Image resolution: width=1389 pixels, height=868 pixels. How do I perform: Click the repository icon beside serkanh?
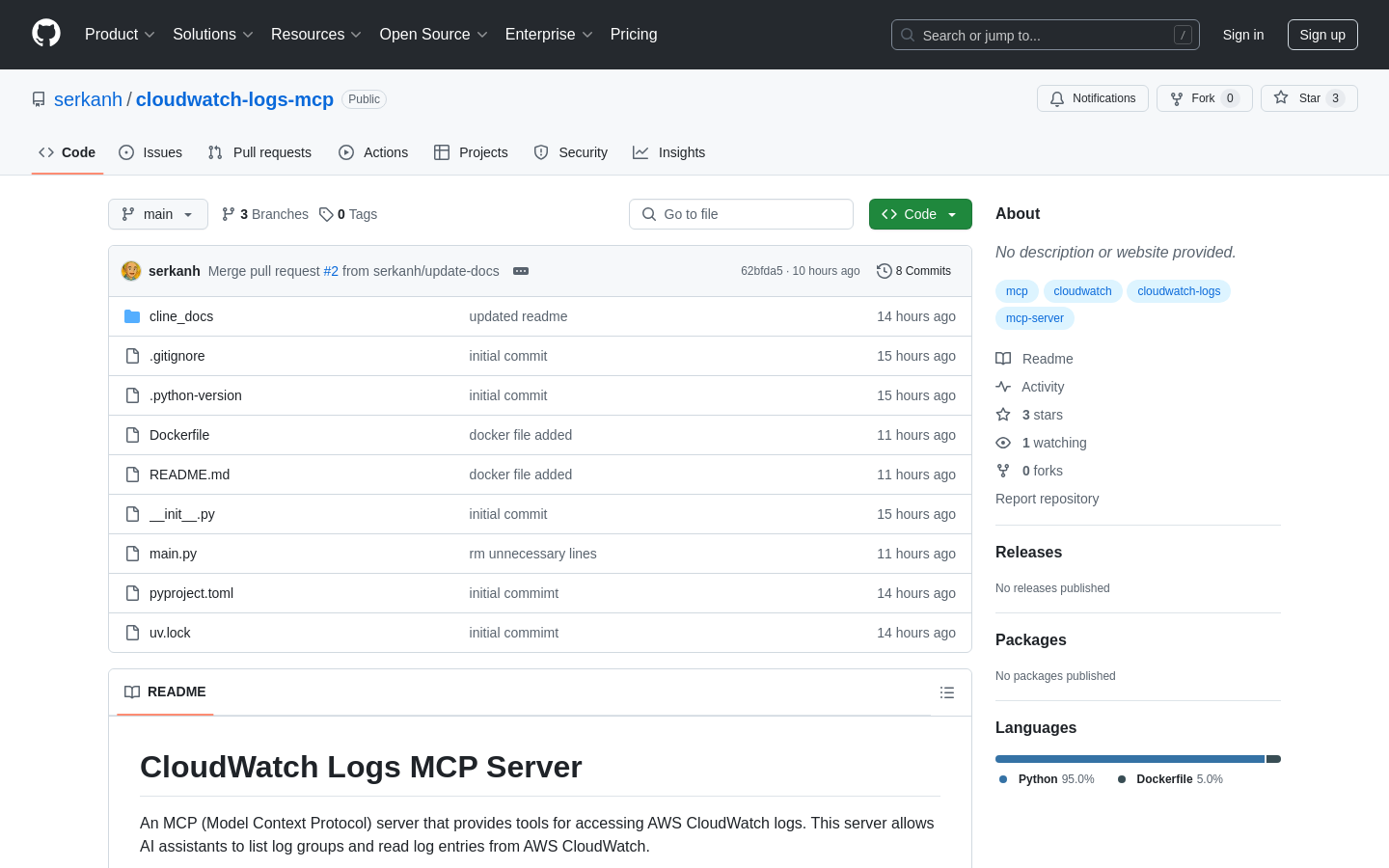click(39, 99)
